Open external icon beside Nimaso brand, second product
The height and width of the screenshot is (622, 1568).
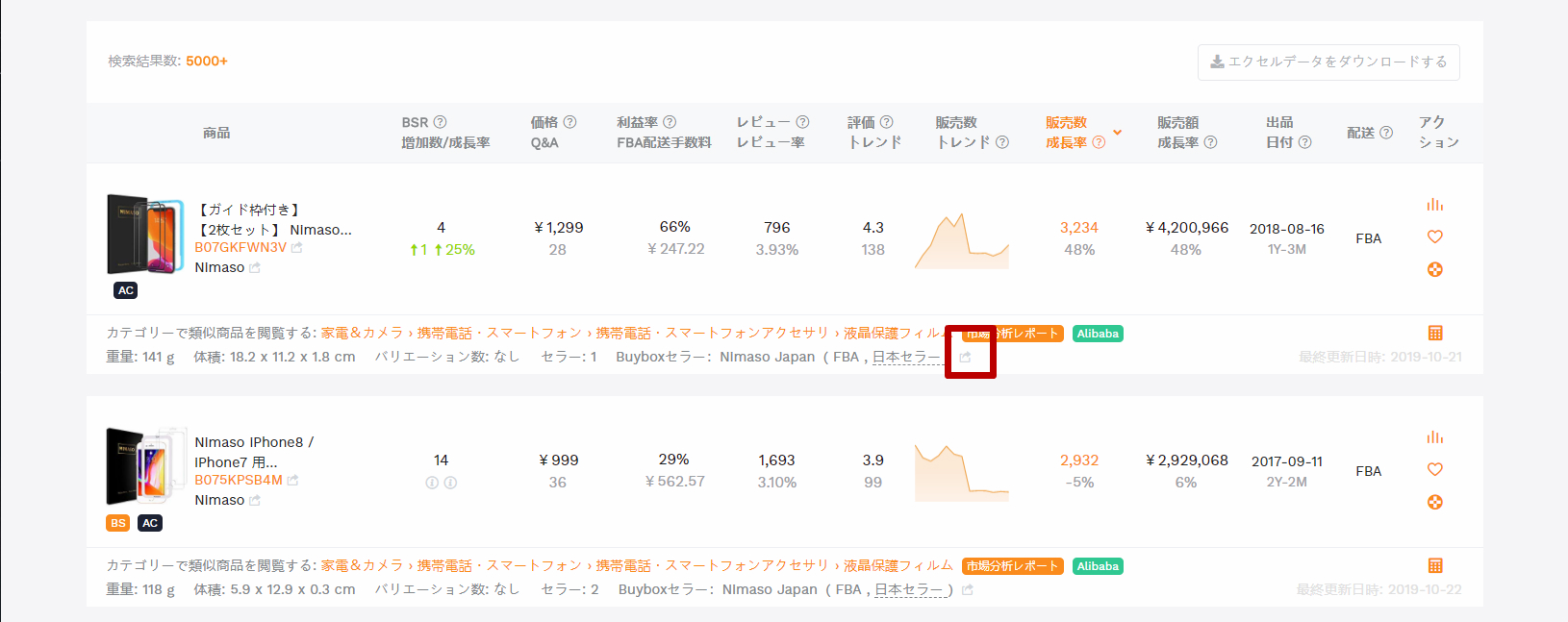[255, 501]
